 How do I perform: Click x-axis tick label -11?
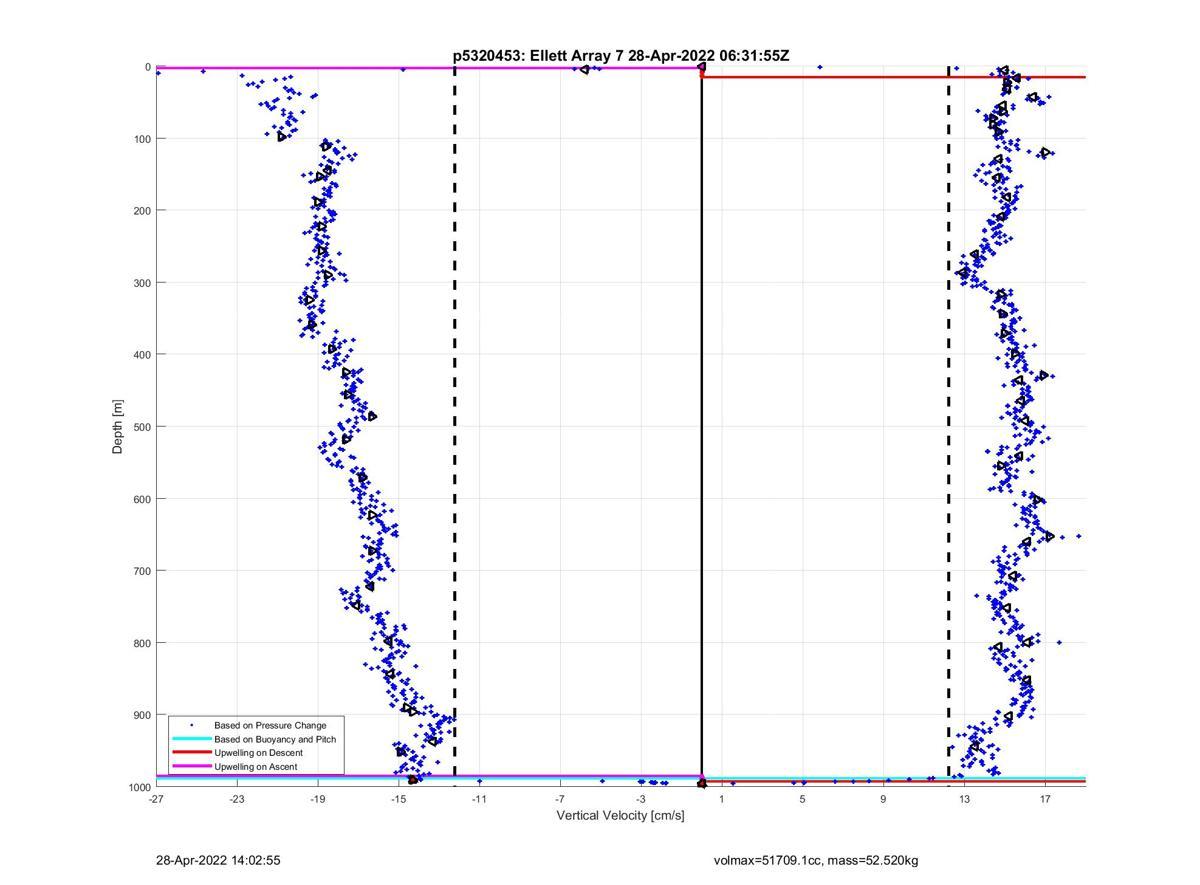[x=479, y=799]
